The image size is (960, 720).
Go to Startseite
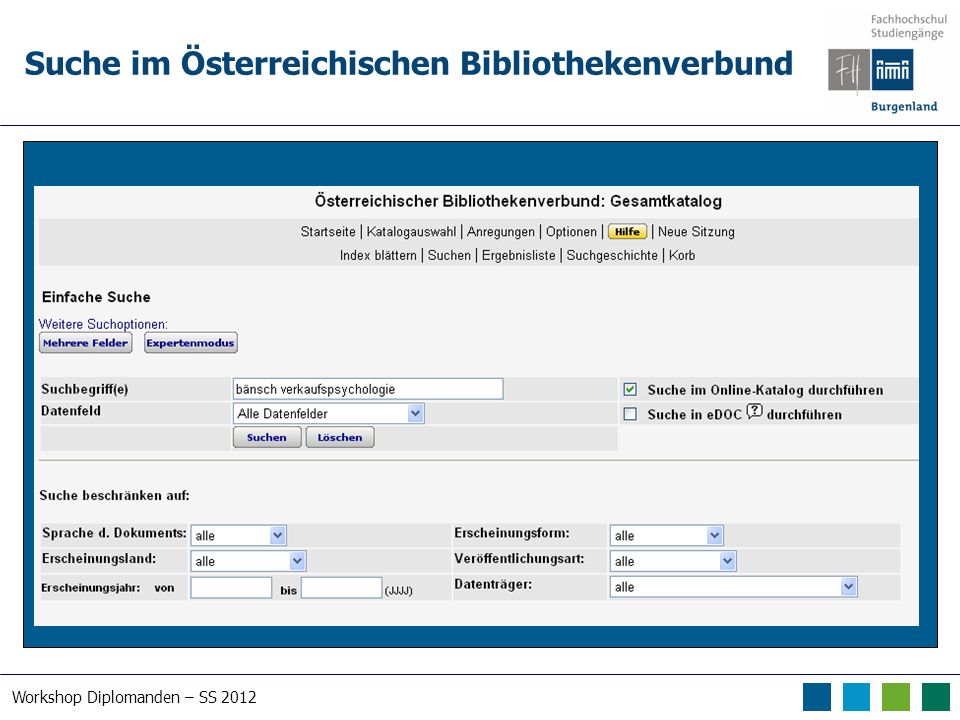point(328,231)
